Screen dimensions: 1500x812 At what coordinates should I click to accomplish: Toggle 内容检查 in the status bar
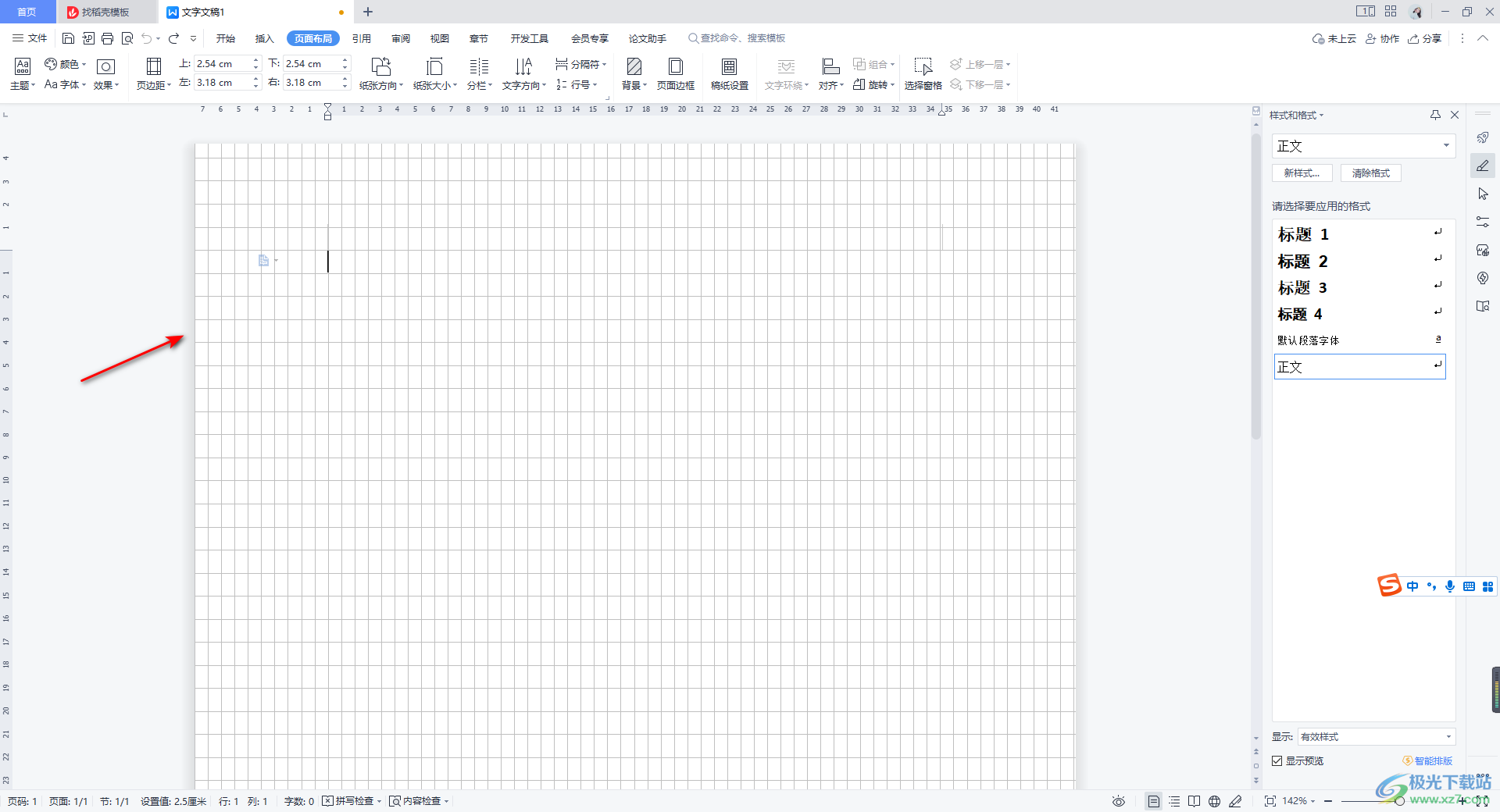pos(420,801)
